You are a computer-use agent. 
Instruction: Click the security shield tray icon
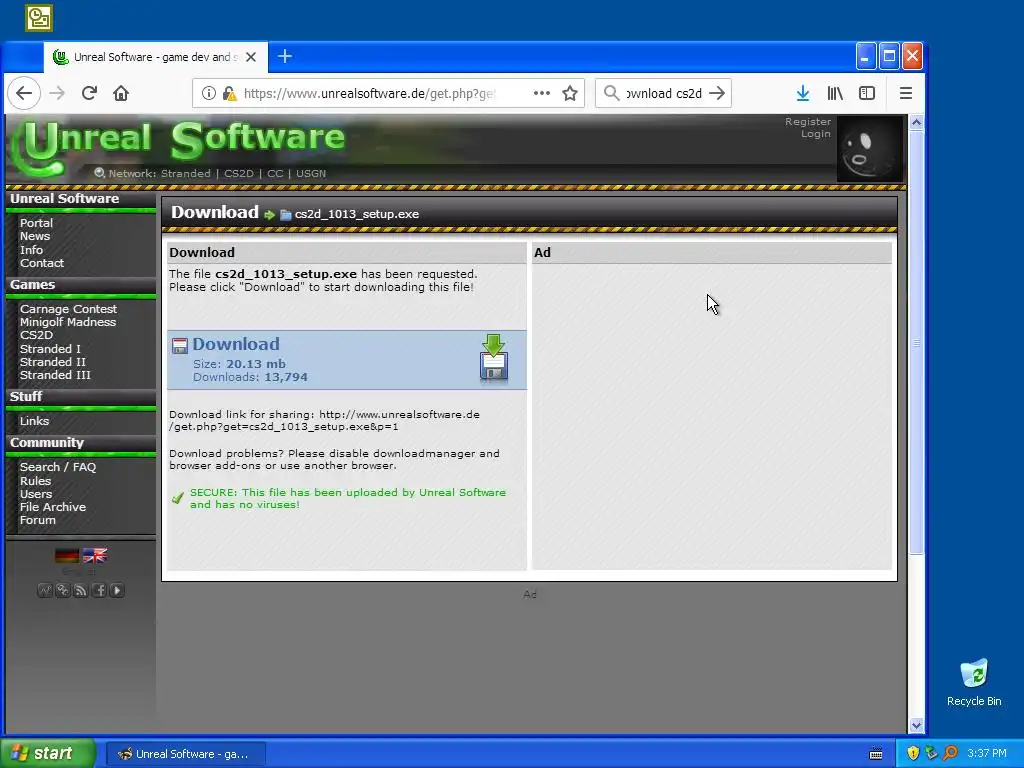(913, 753)
